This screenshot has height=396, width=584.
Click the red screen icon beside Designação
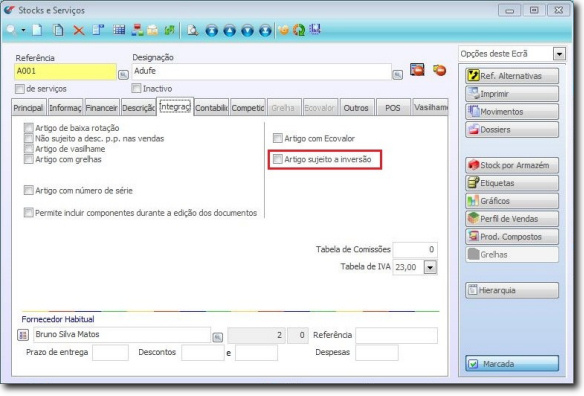pyautogui.click(x=417, y=70)
